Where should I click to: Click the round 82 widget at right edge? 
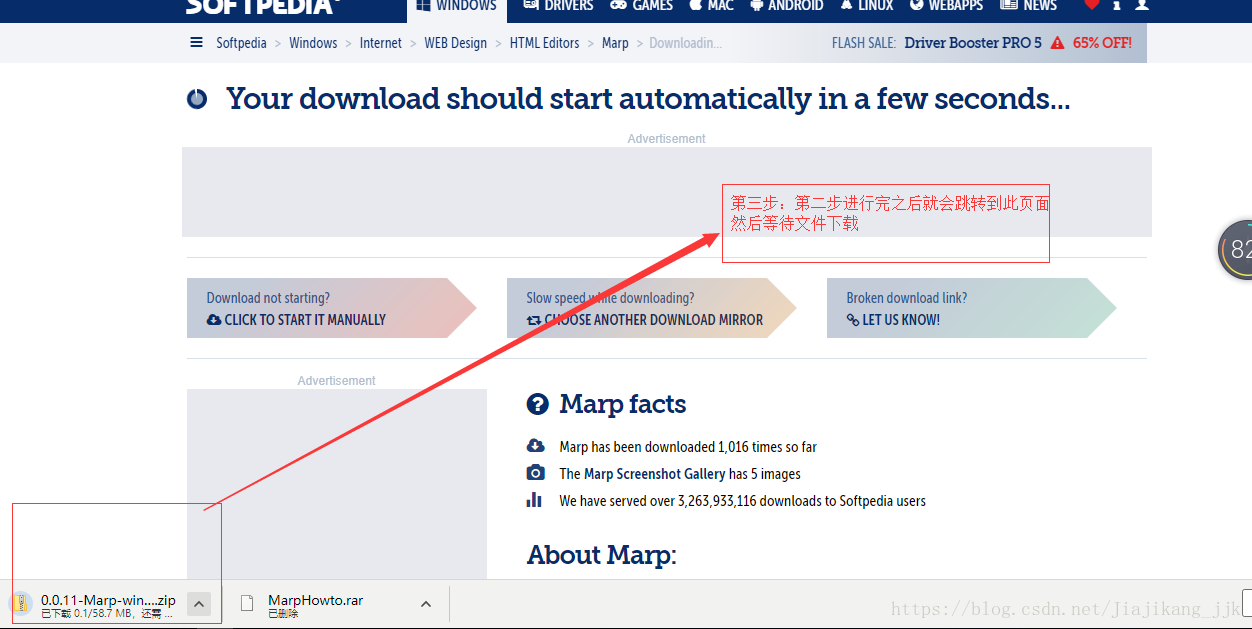click(1235, 250)
